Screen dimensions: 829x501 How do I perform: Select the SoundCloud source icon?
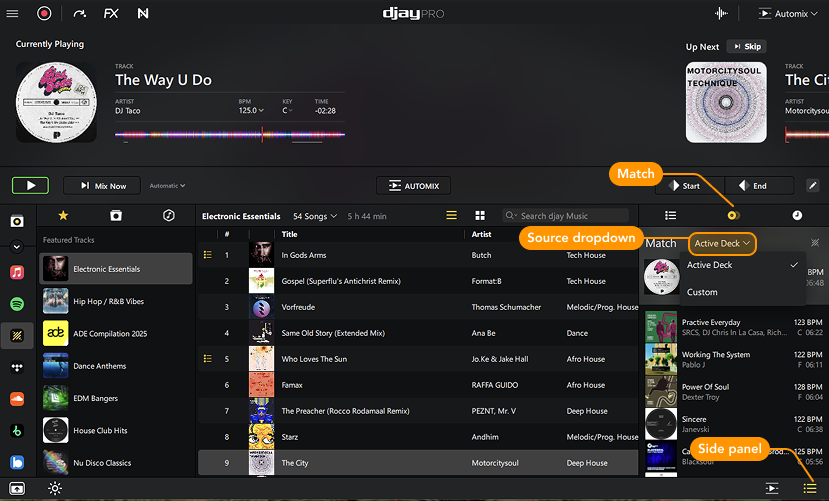pos(17,399)
